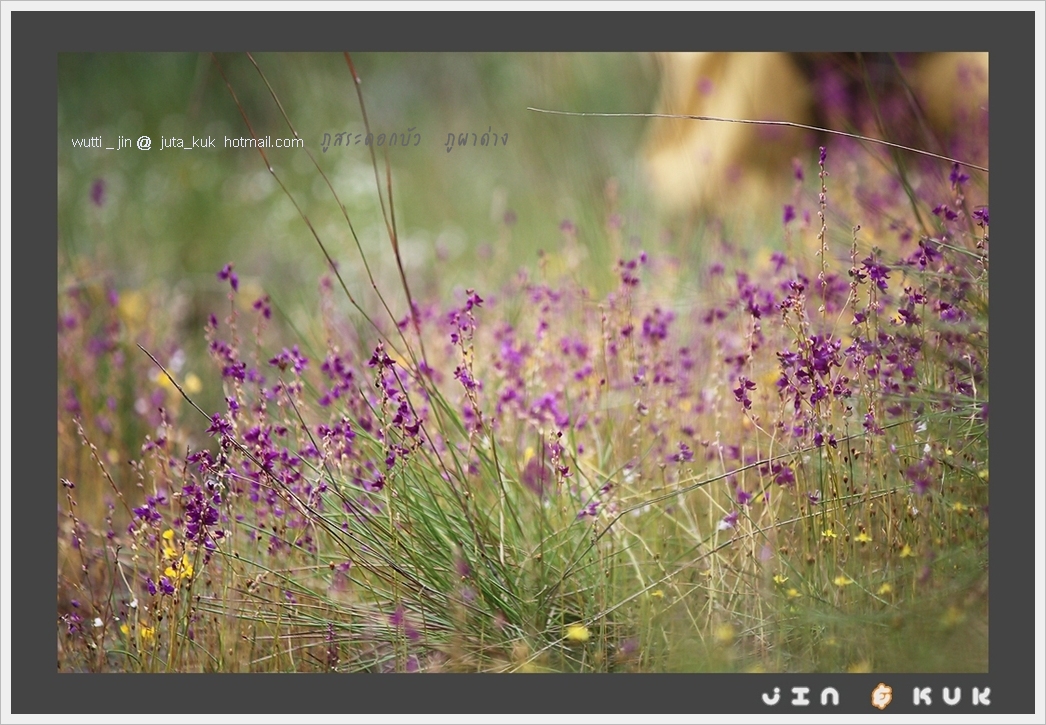Image resolution: width=1046 pixels, height=725 pixels.
Task: Select the 'wutti _ jin' watermark text
Action: point(101,143)
